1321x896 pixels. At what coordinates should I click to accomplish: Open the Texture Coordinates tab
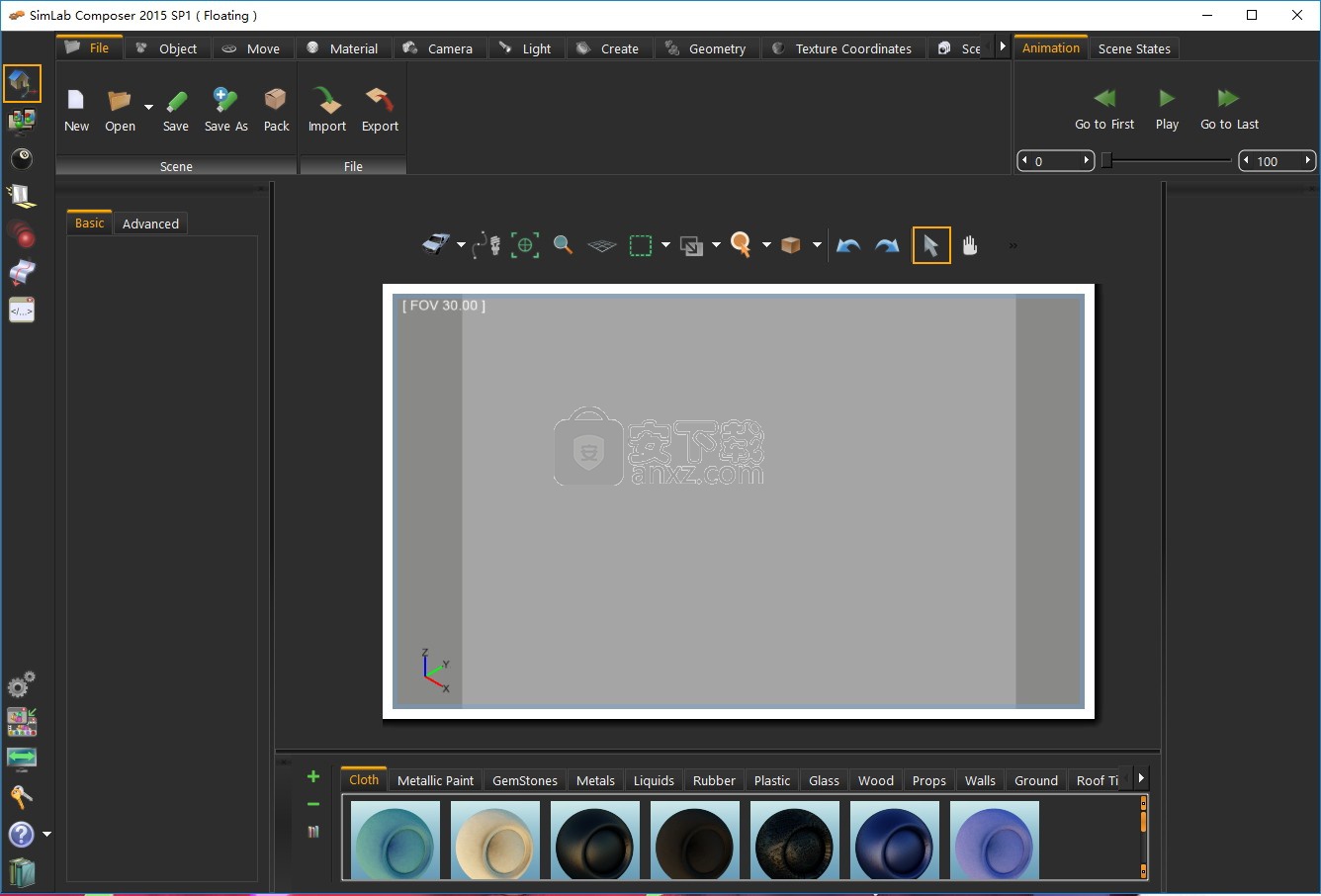(x=842, y=48)
